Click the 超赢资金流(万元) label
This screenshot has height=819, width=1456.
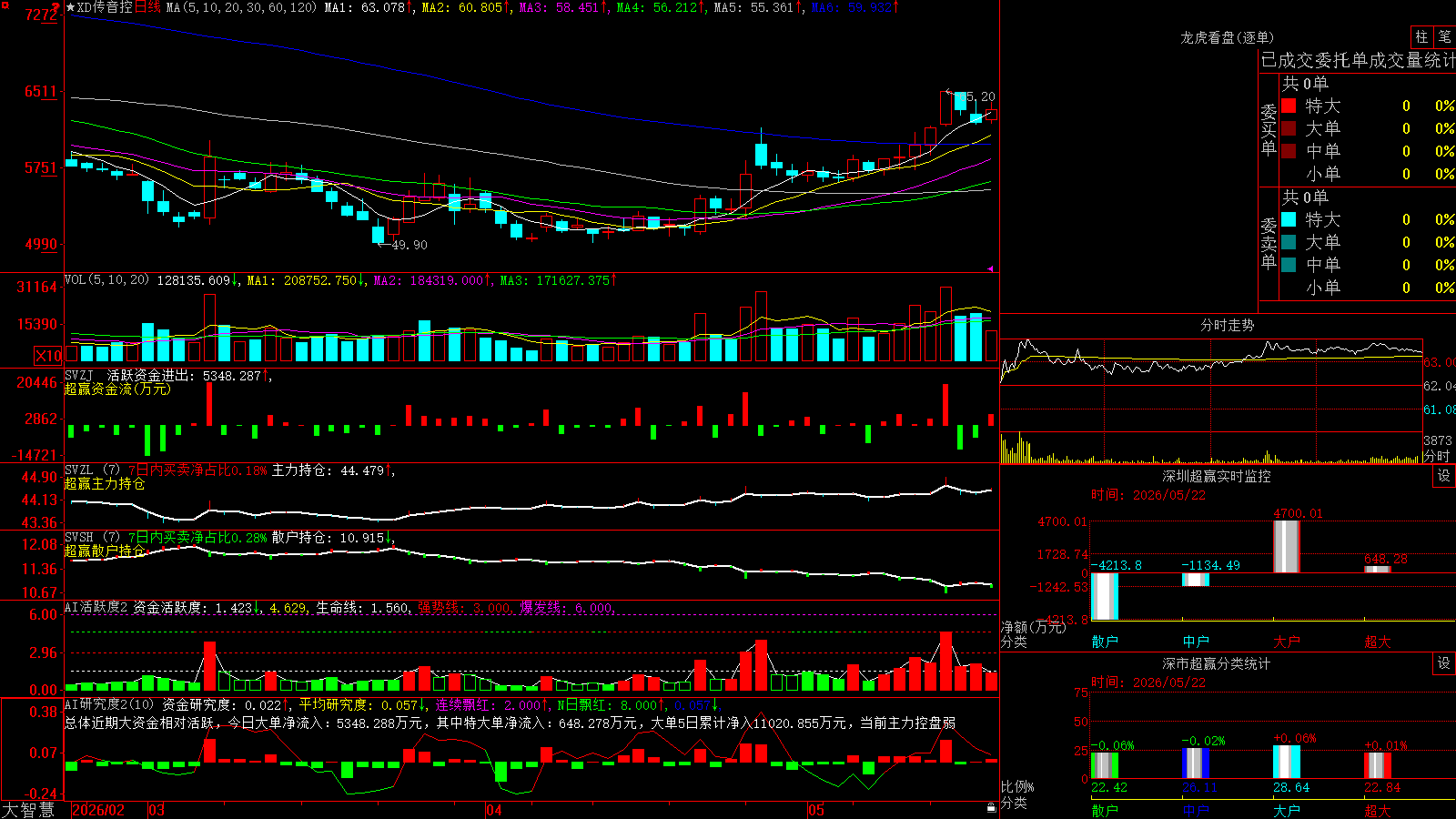(x=117, y=389)
